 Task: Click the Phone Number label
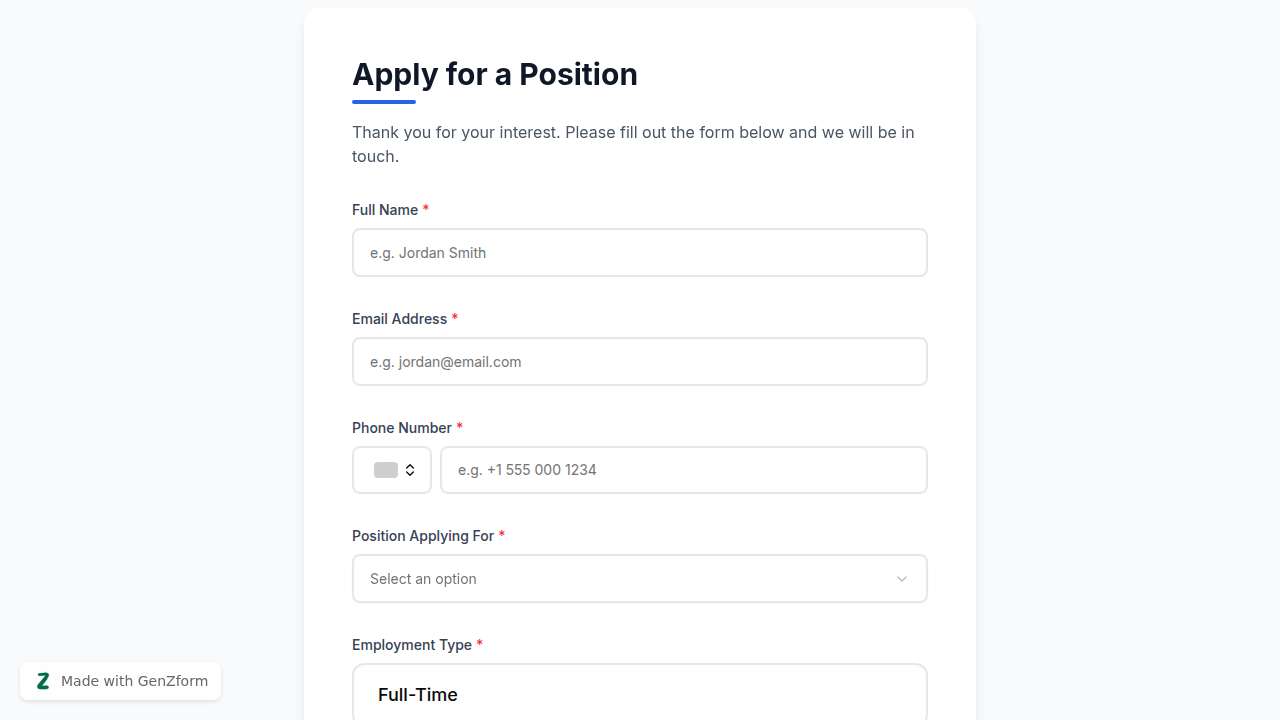pyautogui.click(x=402, y=427)
